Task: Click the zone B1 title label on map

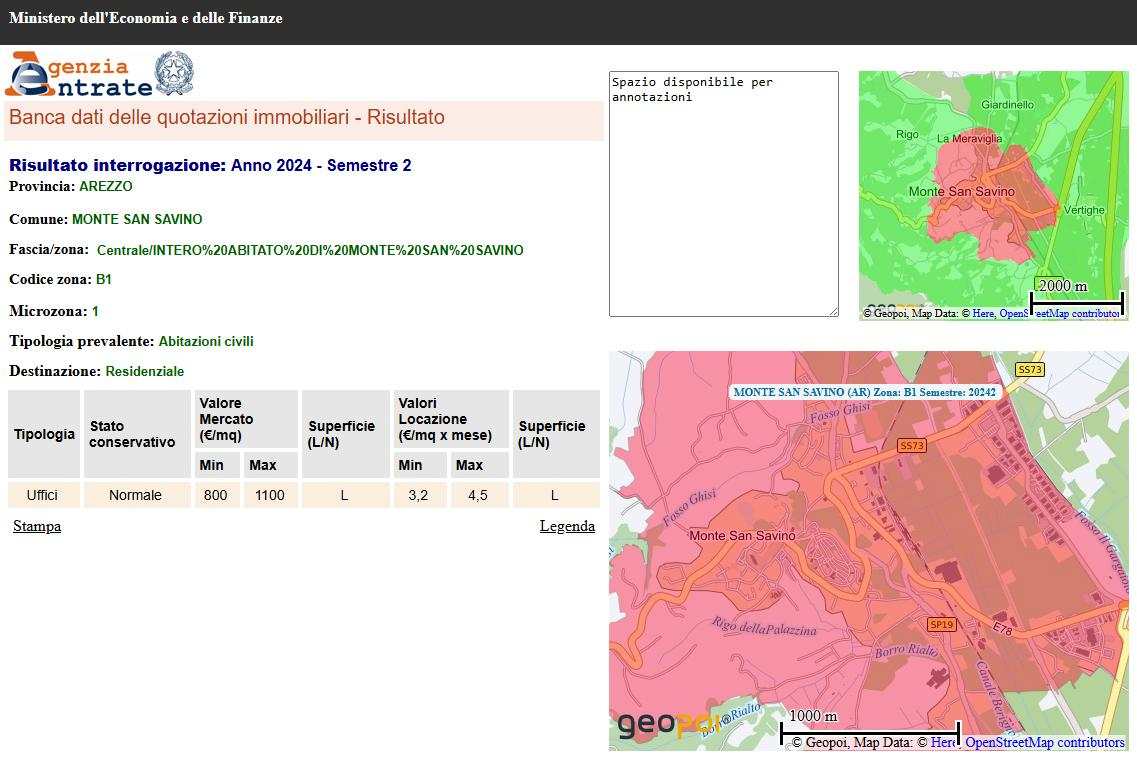Action: [x=864, y=392]
